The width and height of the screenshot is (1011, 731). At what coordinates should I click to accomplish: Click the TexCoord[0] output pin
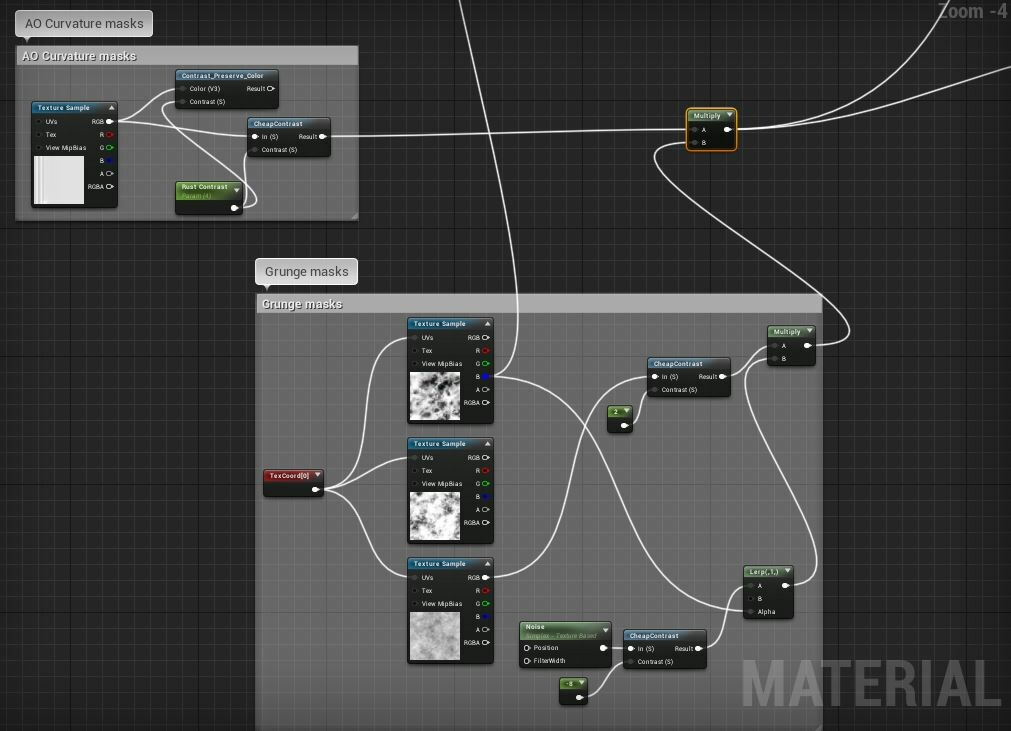pos(315,489)
